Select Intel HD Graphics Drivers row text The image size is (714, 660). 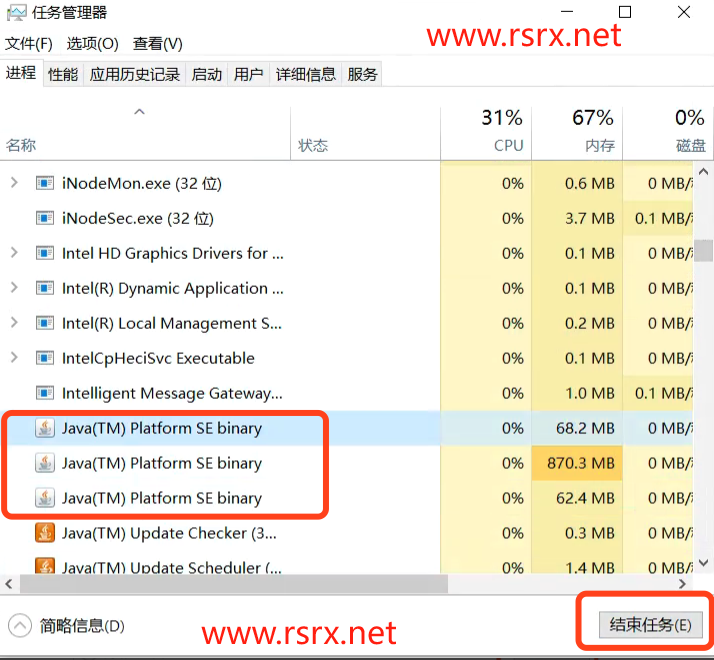(173, 254)
